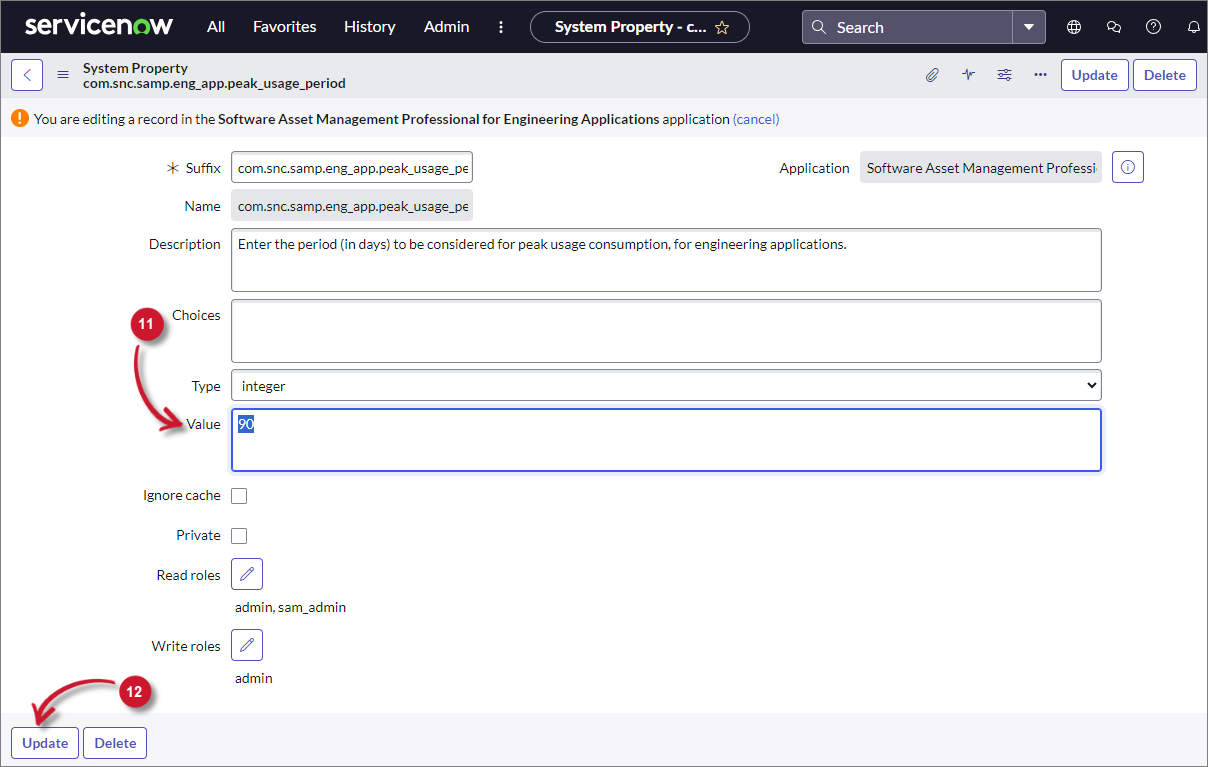Open the globe application scope picker

(1074, 27)
